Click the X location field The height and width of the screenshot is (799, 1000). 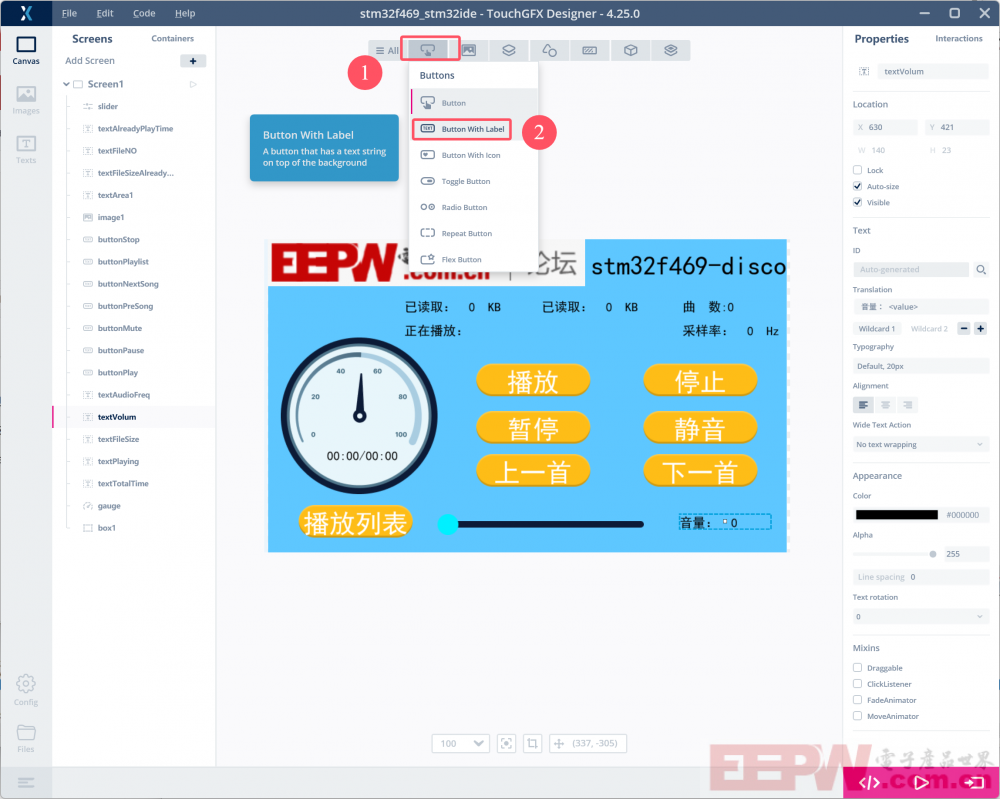tap(885, 127)
